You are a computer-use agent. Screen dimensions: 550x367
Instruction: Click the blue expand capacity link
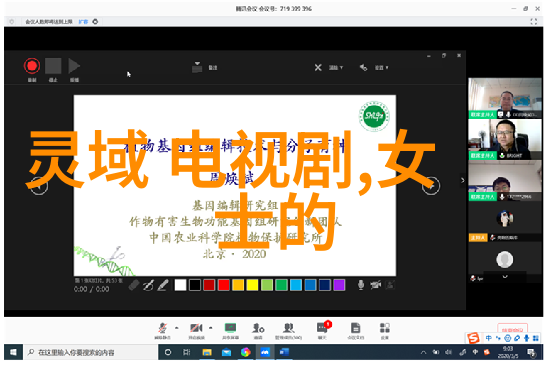(x=83, y=22)
